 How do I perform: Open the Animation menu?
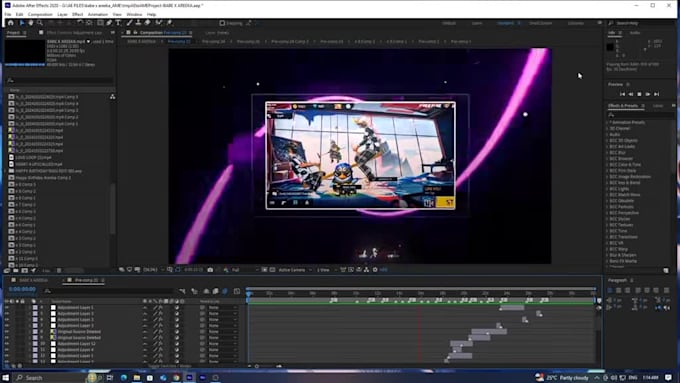point(98,14)
